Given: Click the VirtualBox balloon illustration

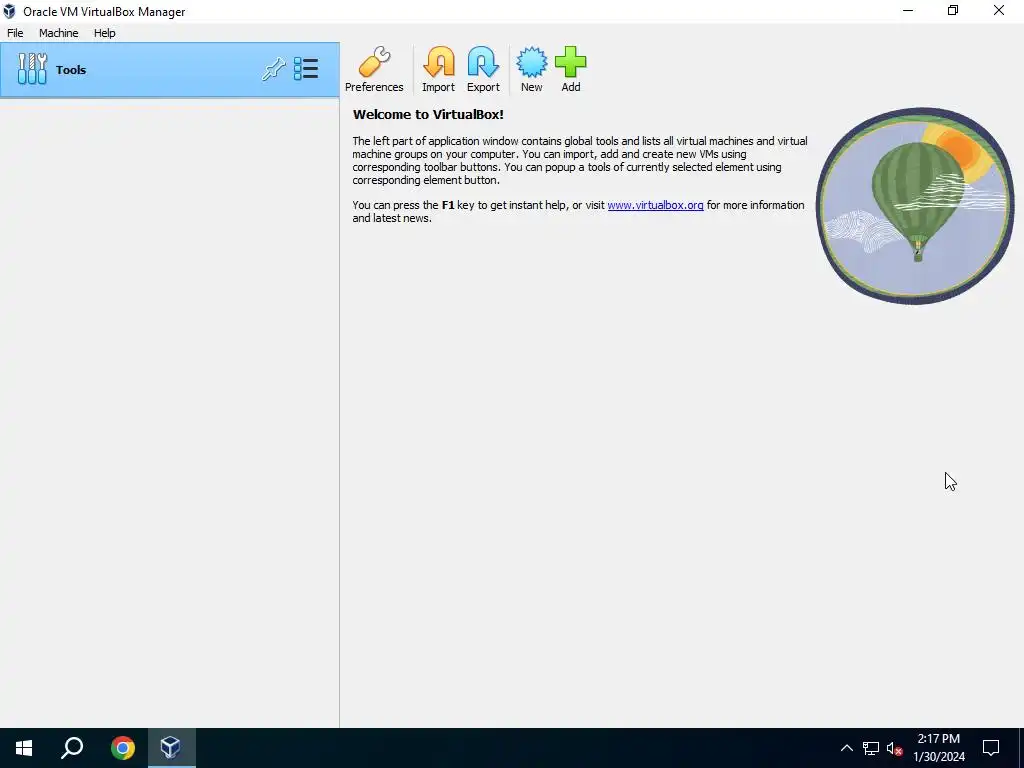Looking at the screenshot, I should click(x=915, y=206).
